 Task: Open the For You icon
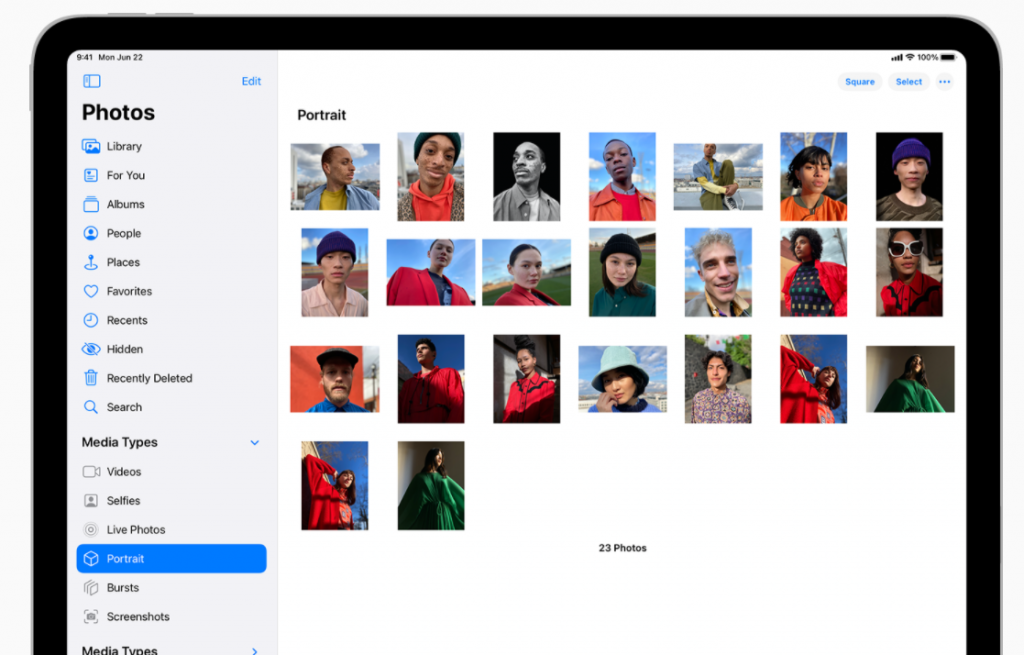(91, 175)
